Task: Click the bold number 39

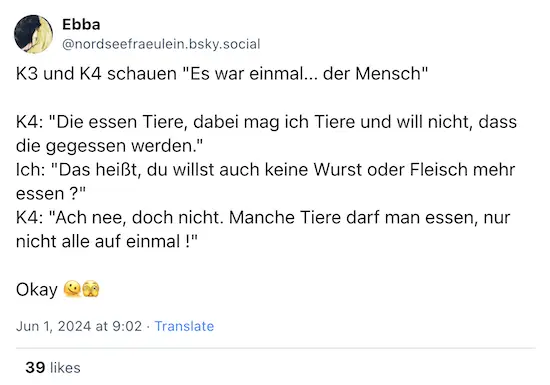Action: (x=35, y=367)
